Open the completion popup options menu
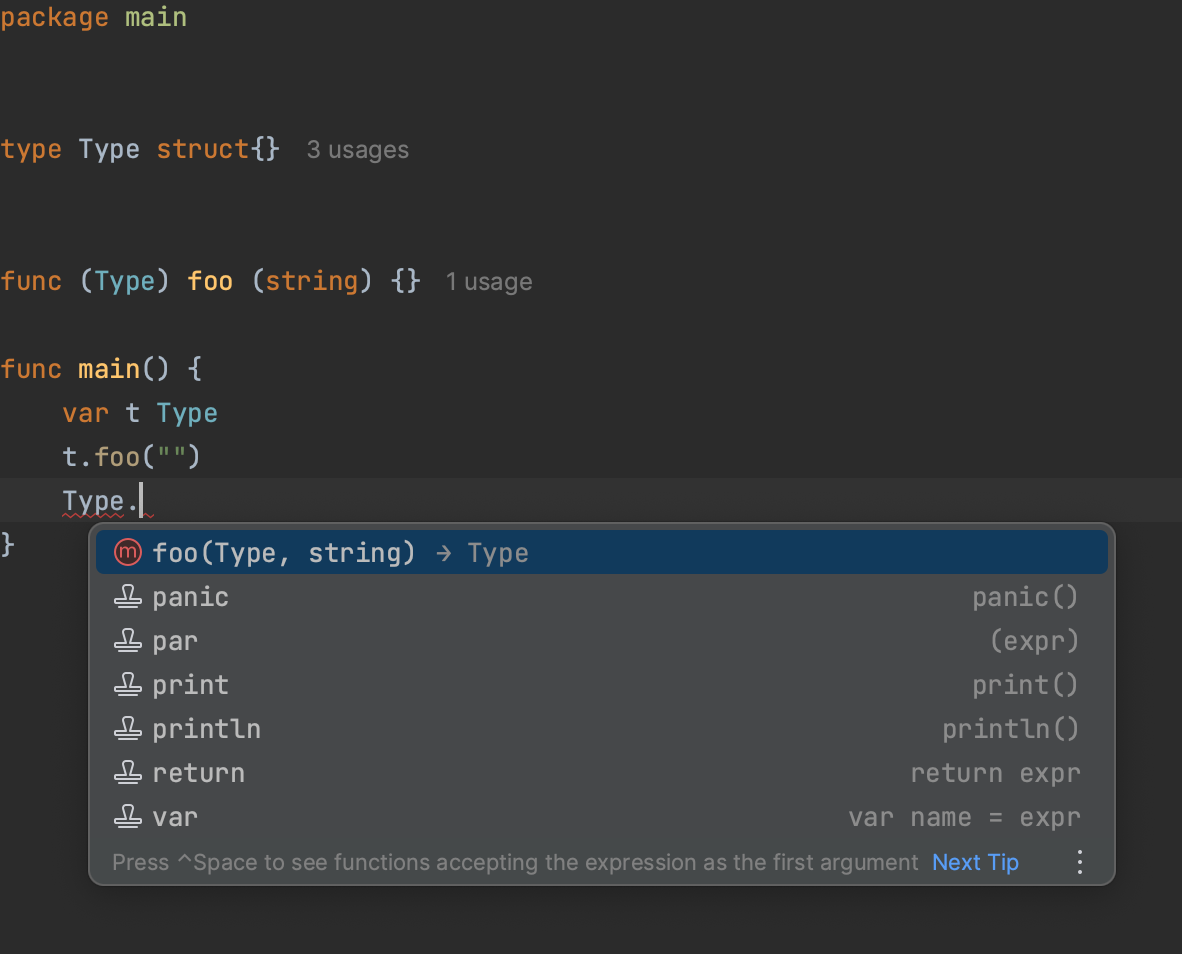Image resolution: width=1182 pixels, height=954 pixels. point(1079,862)
